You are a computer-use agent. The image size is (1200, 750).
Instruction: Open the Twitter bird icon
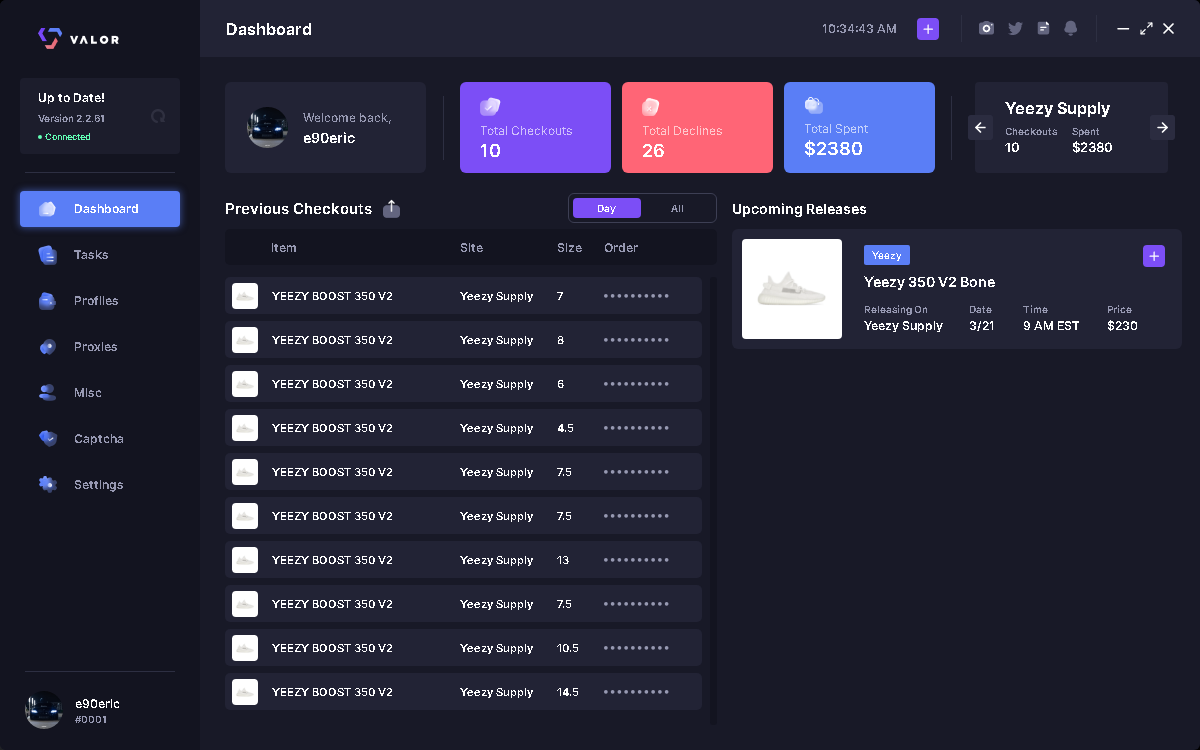tap(1015, 29)
